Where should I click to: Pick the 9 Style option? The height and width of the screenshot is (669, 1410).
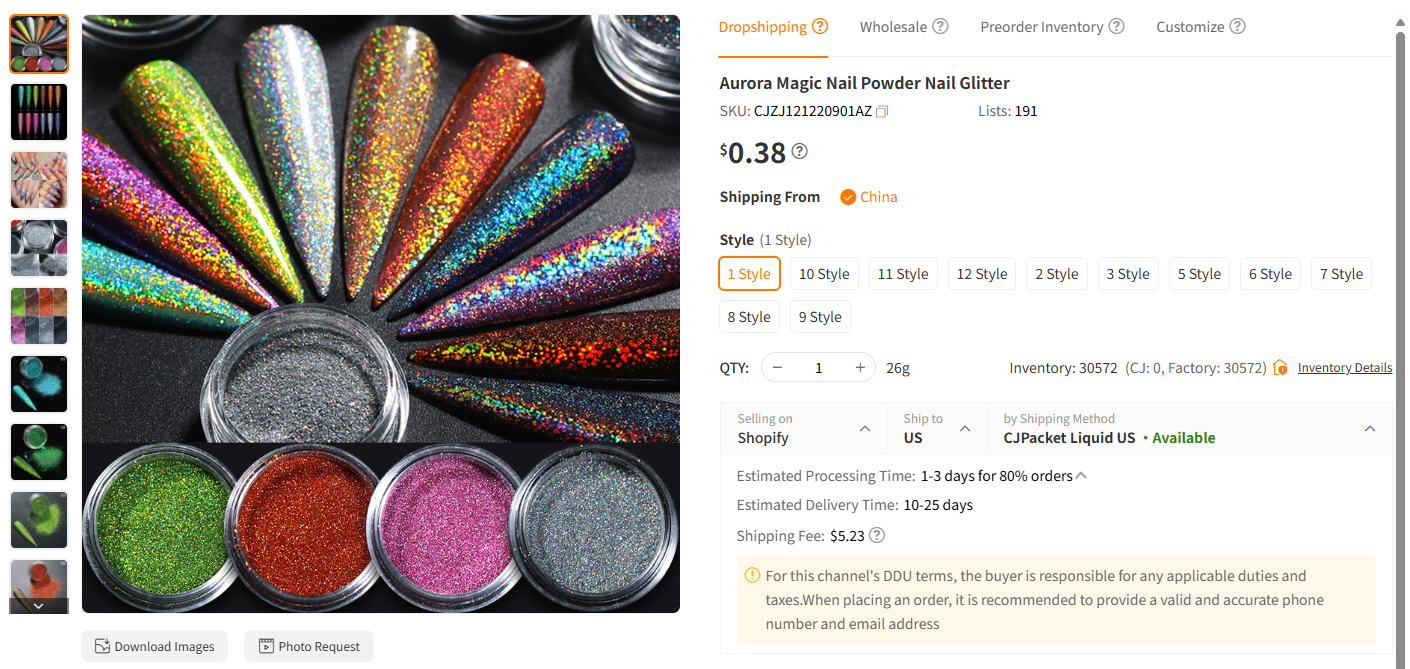tap(820, 316)
